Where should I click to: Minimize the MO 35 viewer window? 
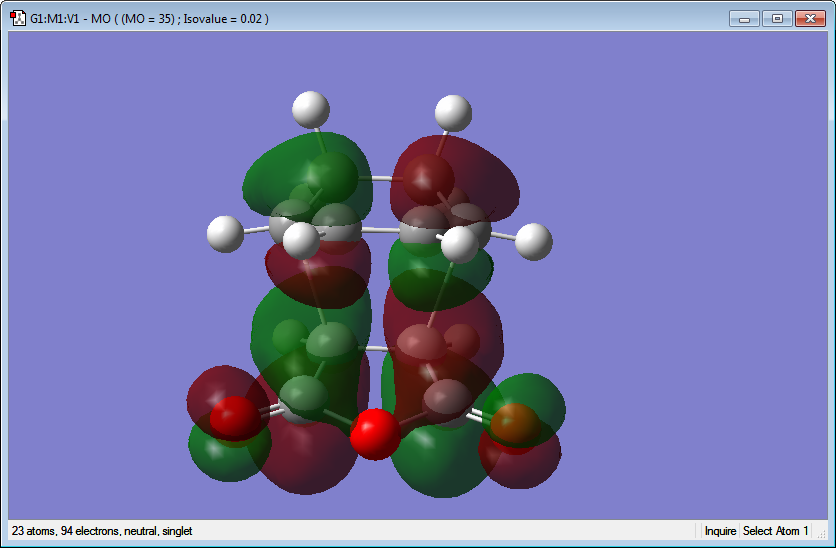(744, 19)
